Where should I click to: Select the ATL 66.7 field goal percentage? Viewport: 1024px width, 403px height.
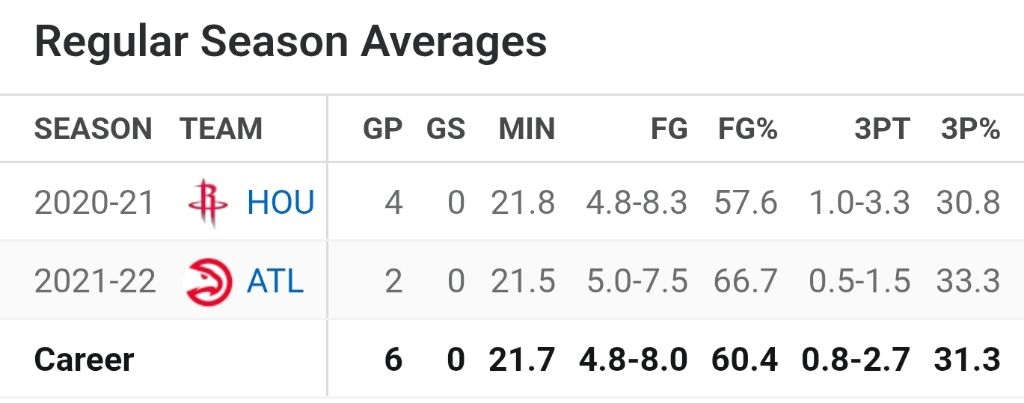[745, 282]
